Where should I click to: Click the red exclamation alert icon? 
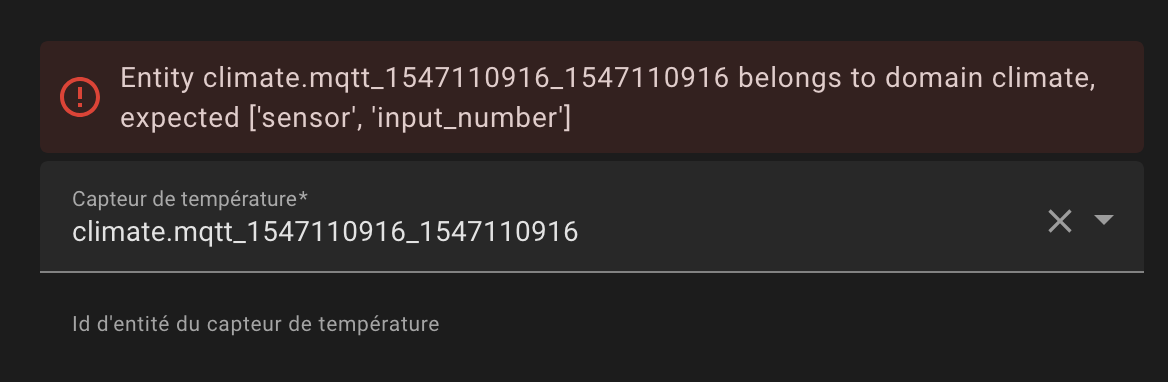pyautogui.click(x=80, y=97)
